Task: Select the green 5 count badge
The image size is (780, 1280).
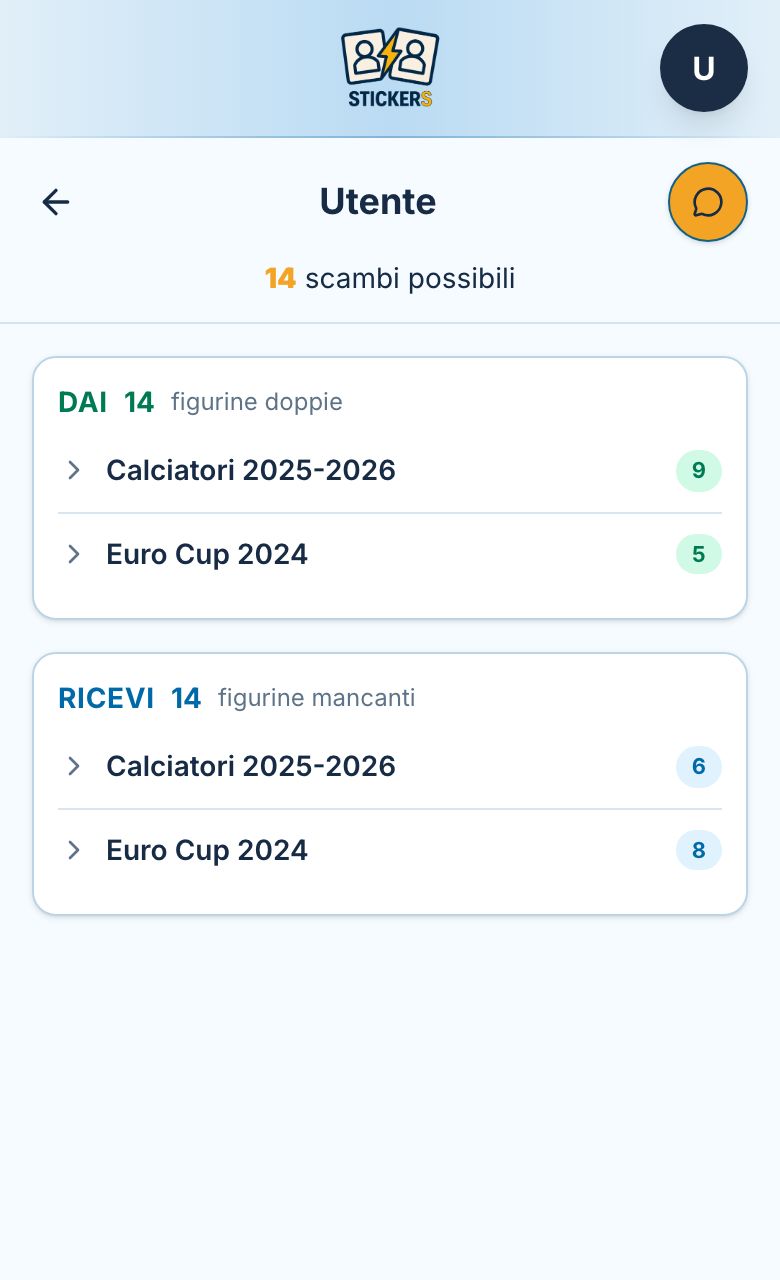Action: pyautogui.click(x=699, y=554)
